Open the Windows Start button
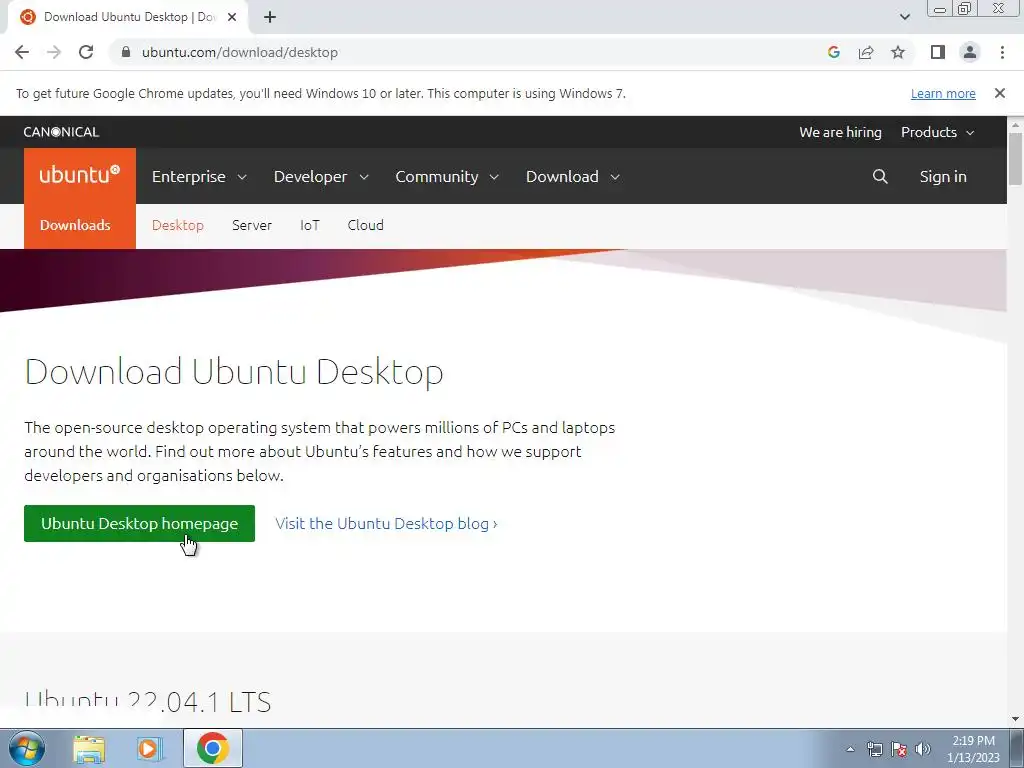 pyautogui.click(x=27, y=748)
